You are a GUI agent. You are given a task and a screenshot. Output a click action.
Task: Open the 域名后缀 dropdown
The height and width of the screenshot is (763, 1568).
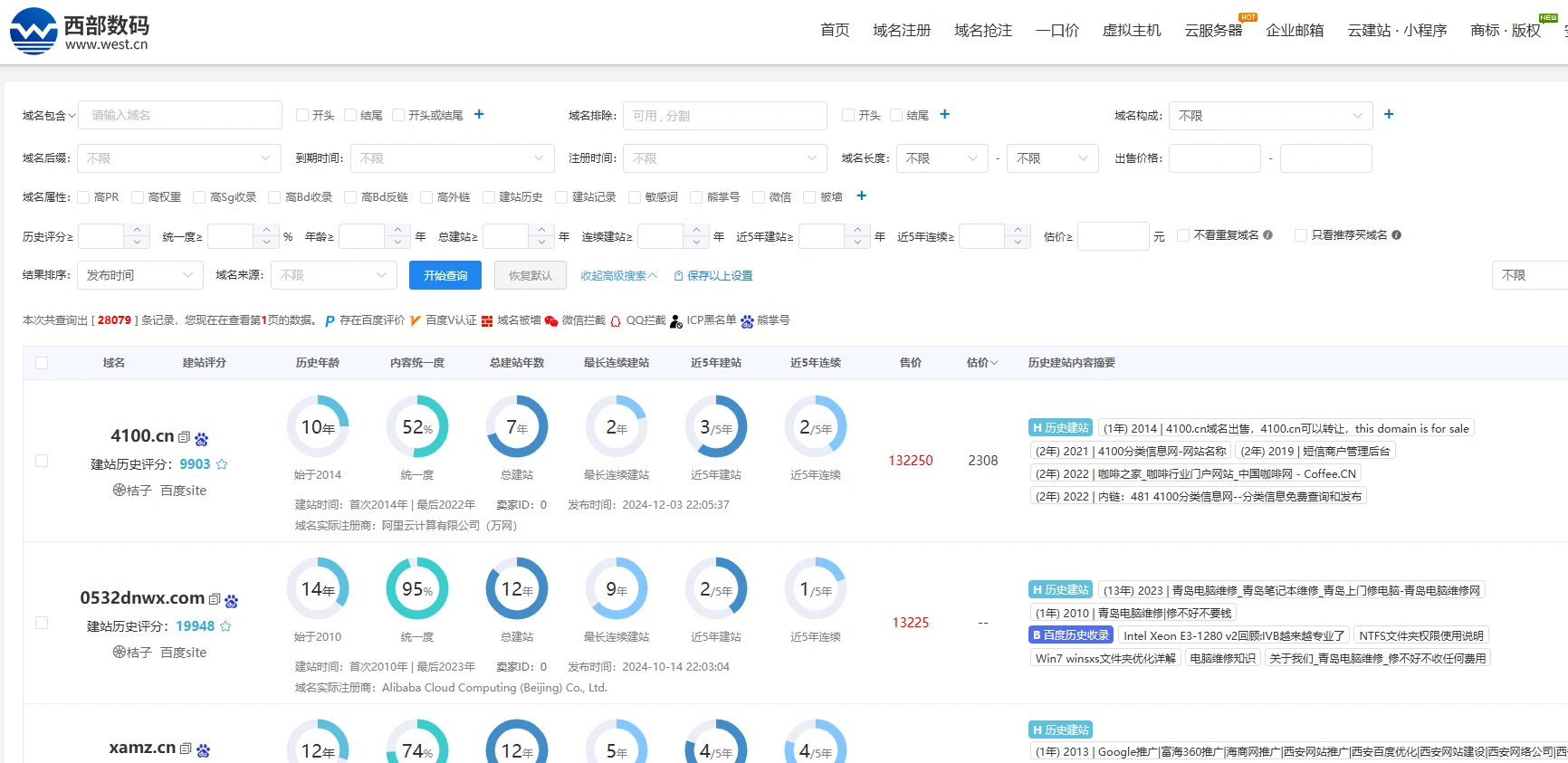179,158
